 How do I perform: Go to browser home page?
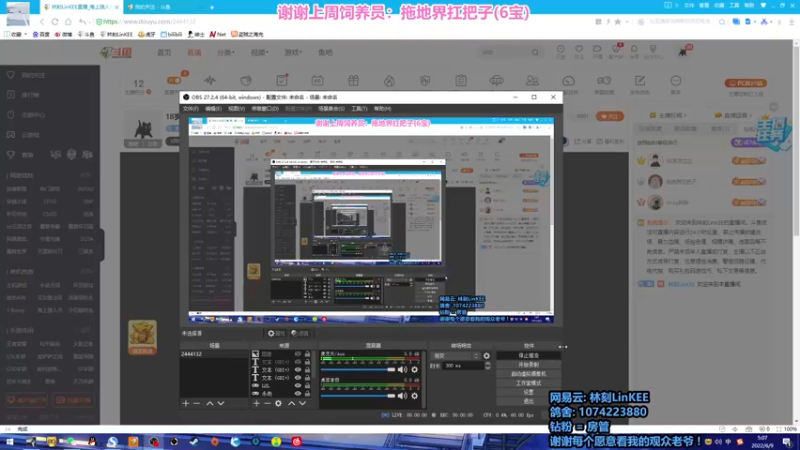click(x=68, y=22)
